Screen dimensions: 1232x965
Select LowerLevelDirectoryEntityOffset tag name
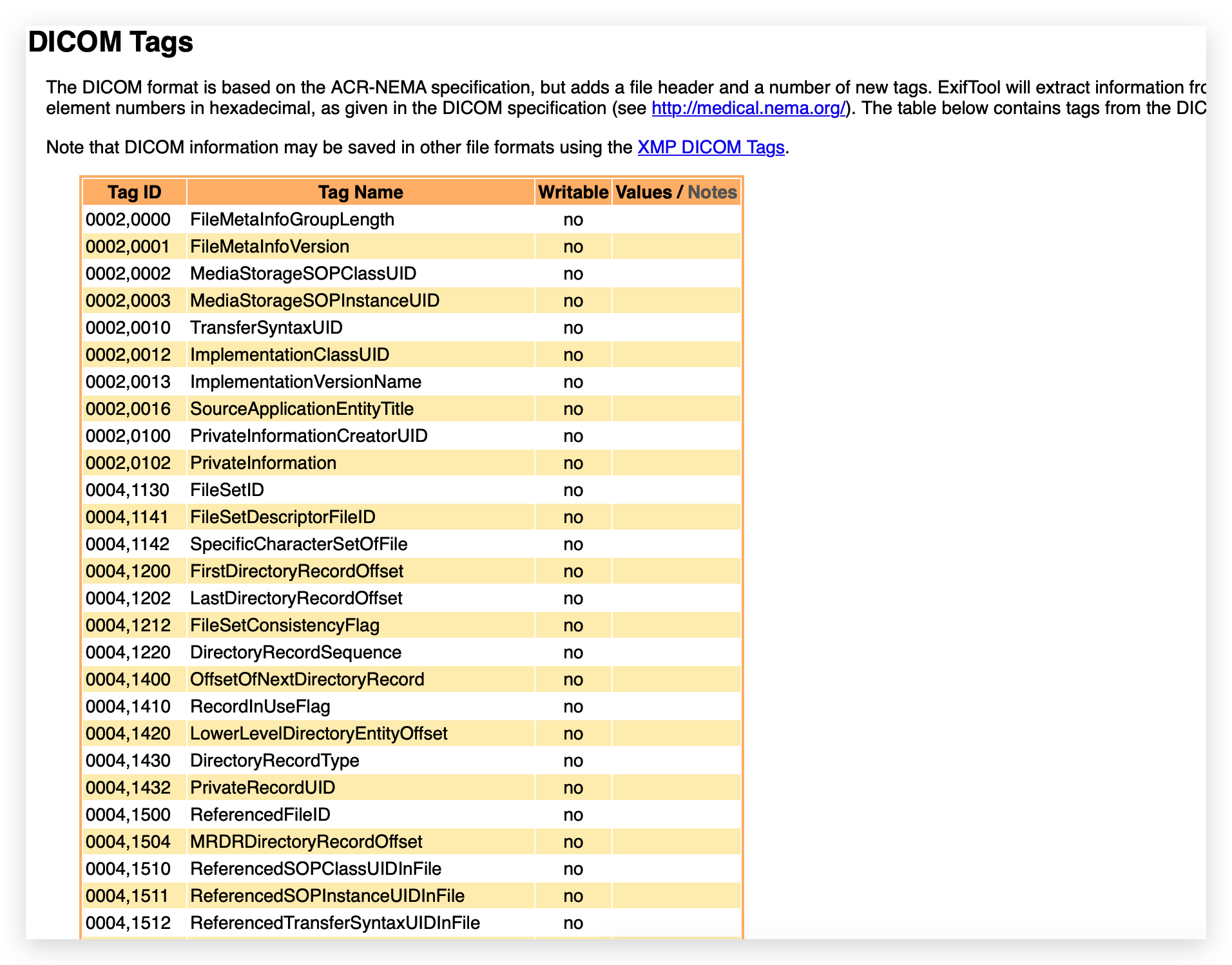[x=319, y=734]
